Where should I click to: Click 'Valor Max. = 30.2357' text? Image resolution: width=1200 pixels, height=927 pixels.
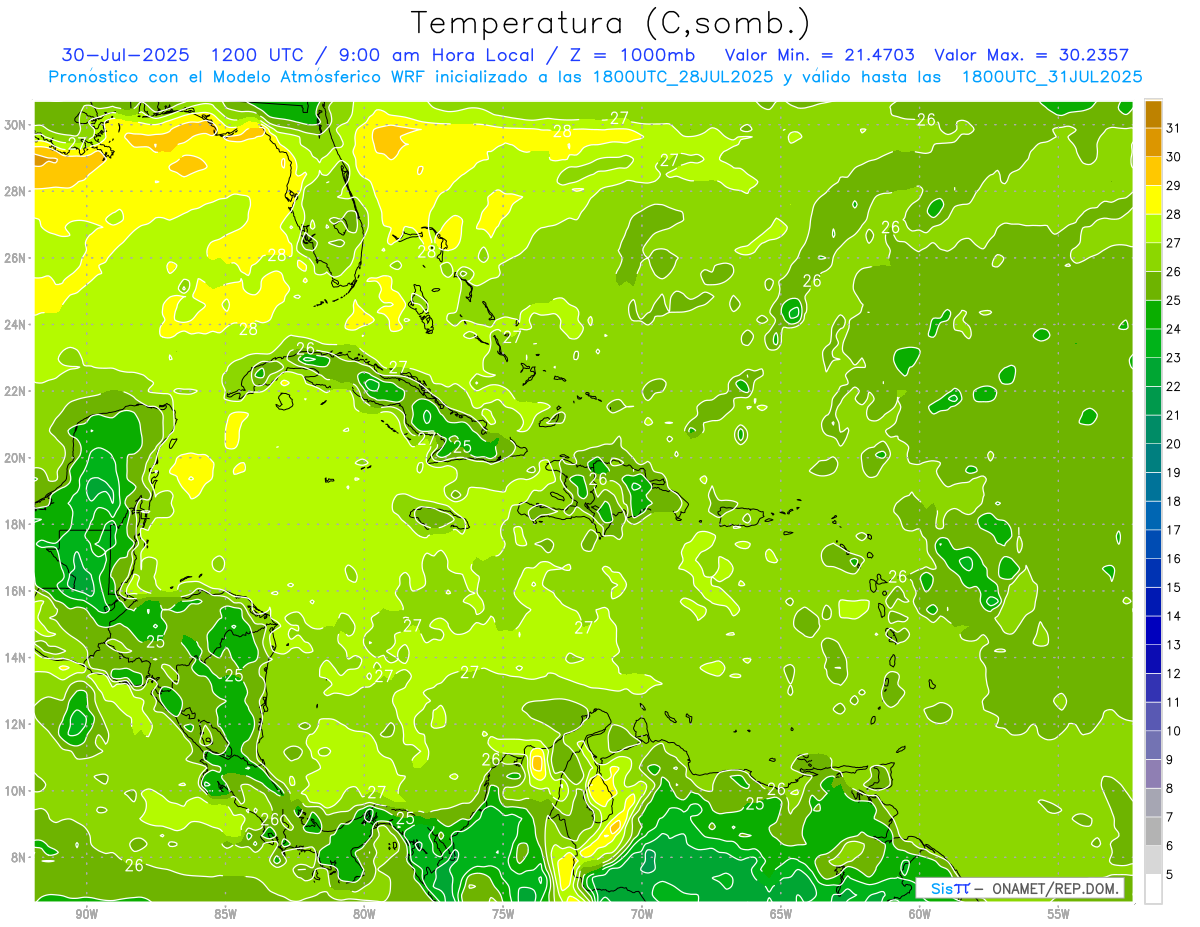[x=1031, y=55]
